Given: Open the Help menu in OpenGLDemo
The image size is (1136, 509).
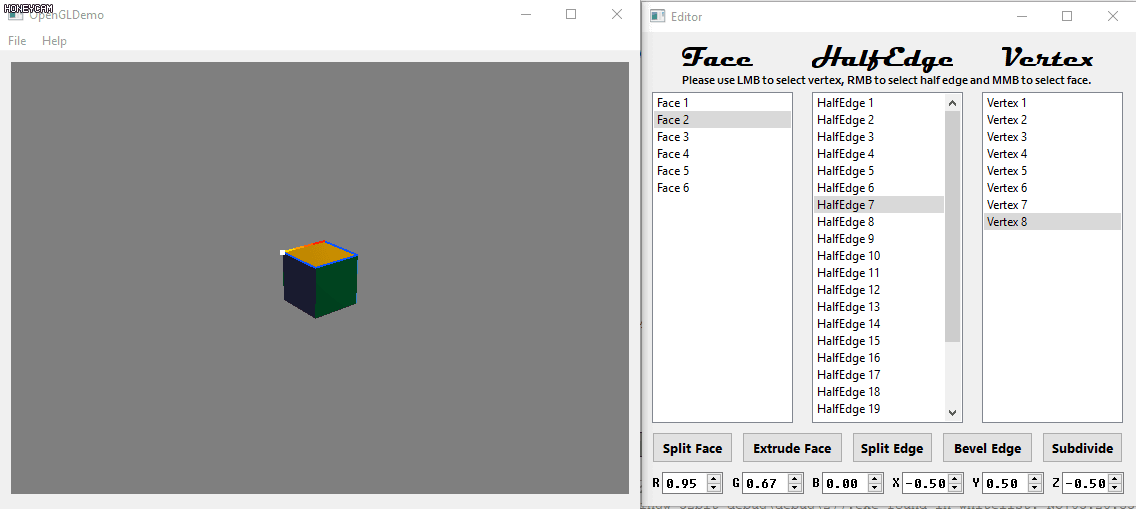Looking at the screenshot, I should click(54, 41).
